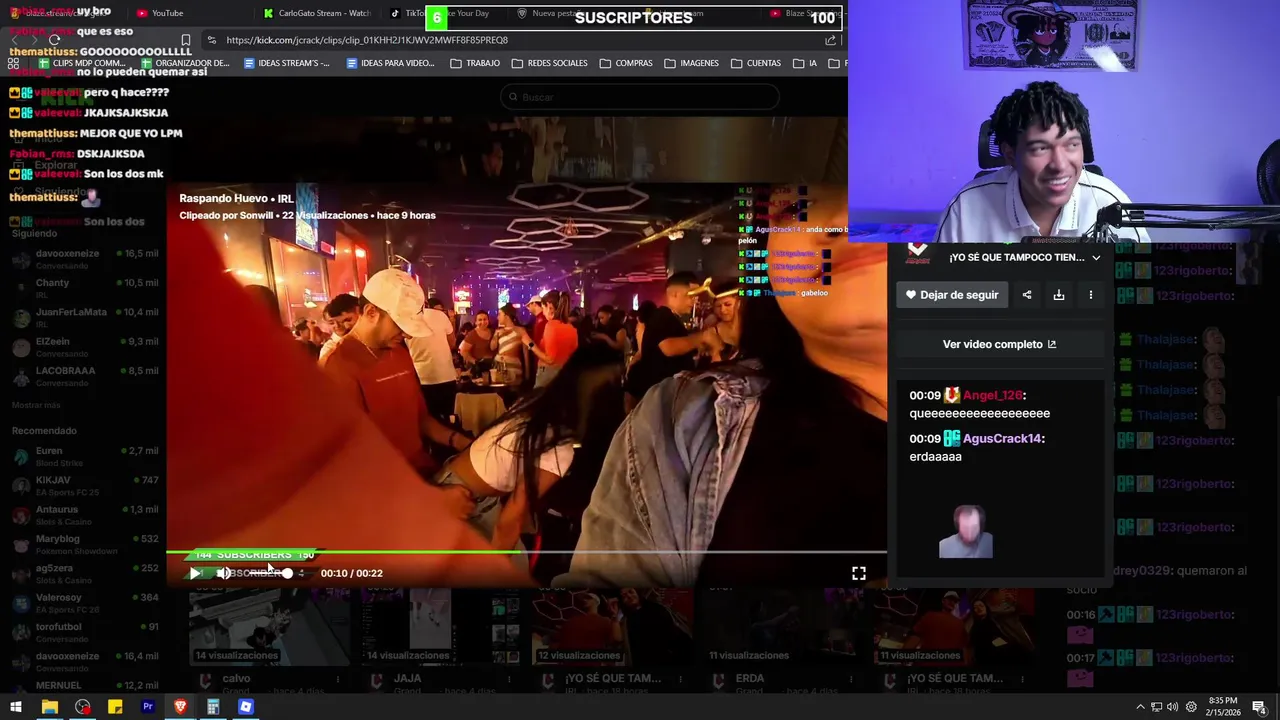The image size is (1280, 720).
Task: Open the IA bookmarks folder
Action: [805, 63]
